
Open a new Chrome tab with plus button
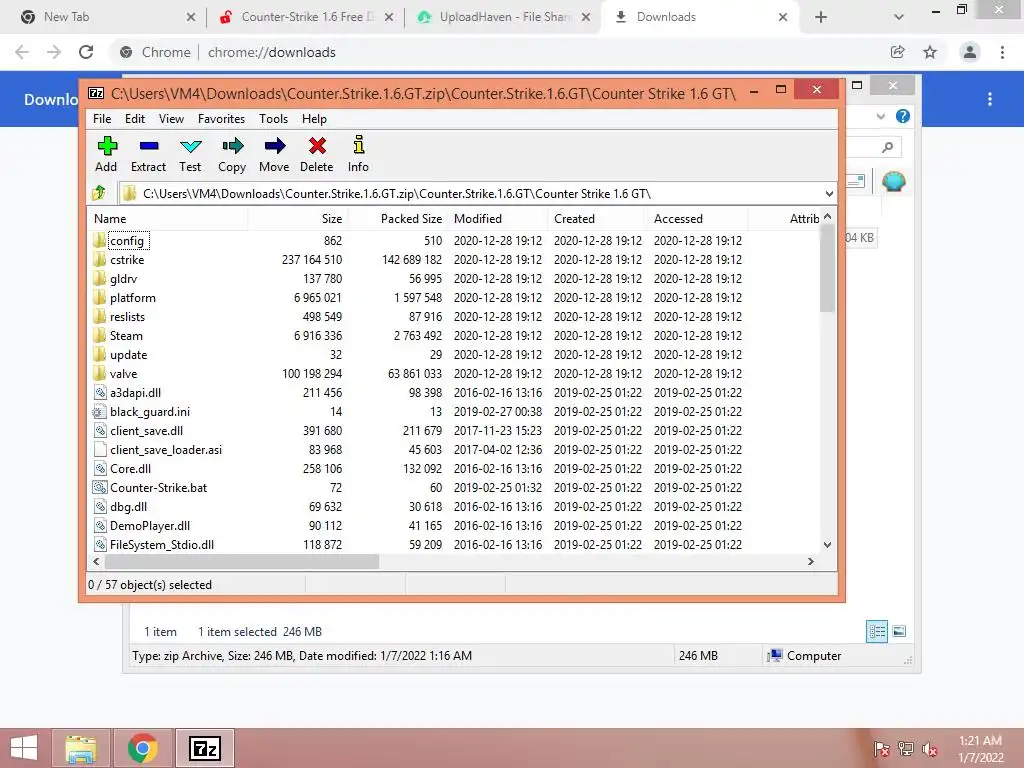click(821, 17)
